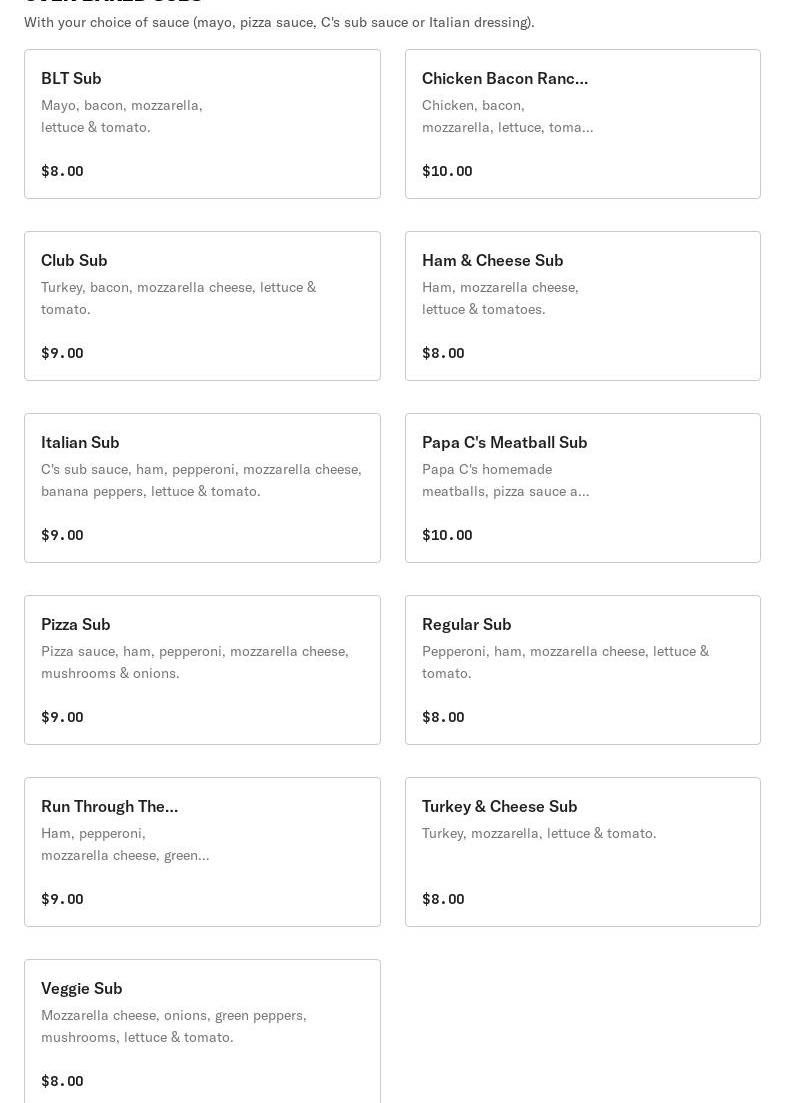Choose the Club Sub item
This screenshot has width=785, height=1103.
203,306
